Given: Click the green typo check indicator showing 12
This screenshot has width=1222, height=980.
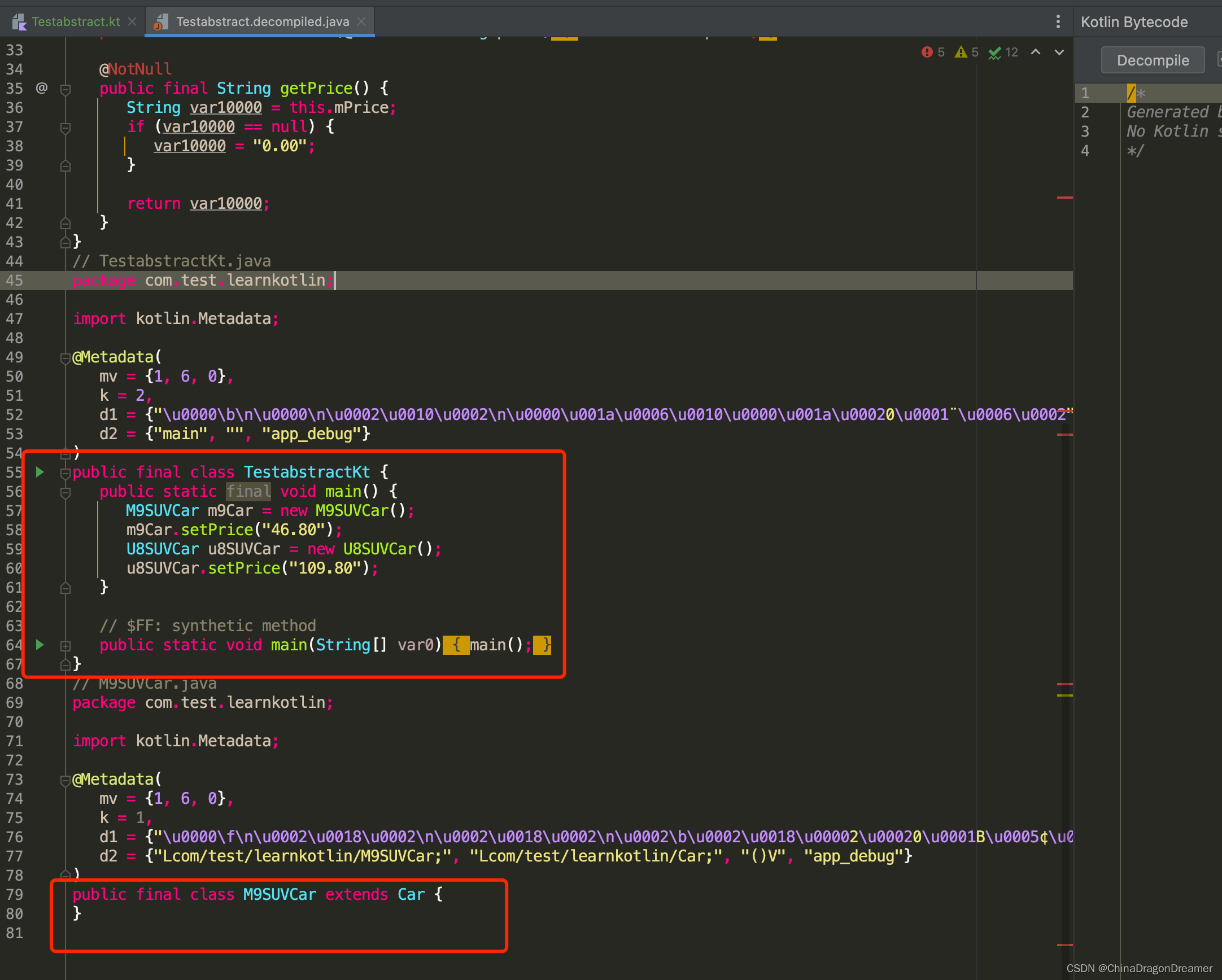Looking at the screenshot, I should pyautogui.click(x=1003, y=52).
